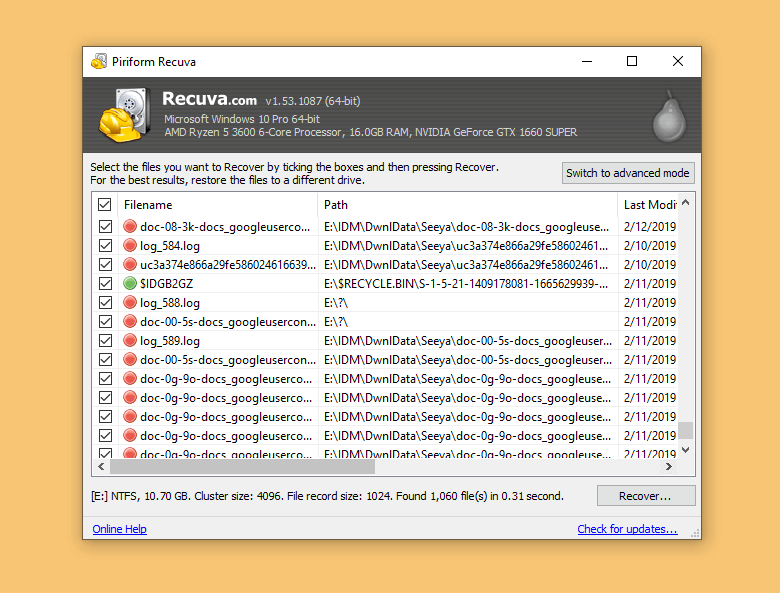Click the E:\$RECYCLE.BIN path cell
The width and height of the screenshot is (780, 593).
click(x=466, y=284)
